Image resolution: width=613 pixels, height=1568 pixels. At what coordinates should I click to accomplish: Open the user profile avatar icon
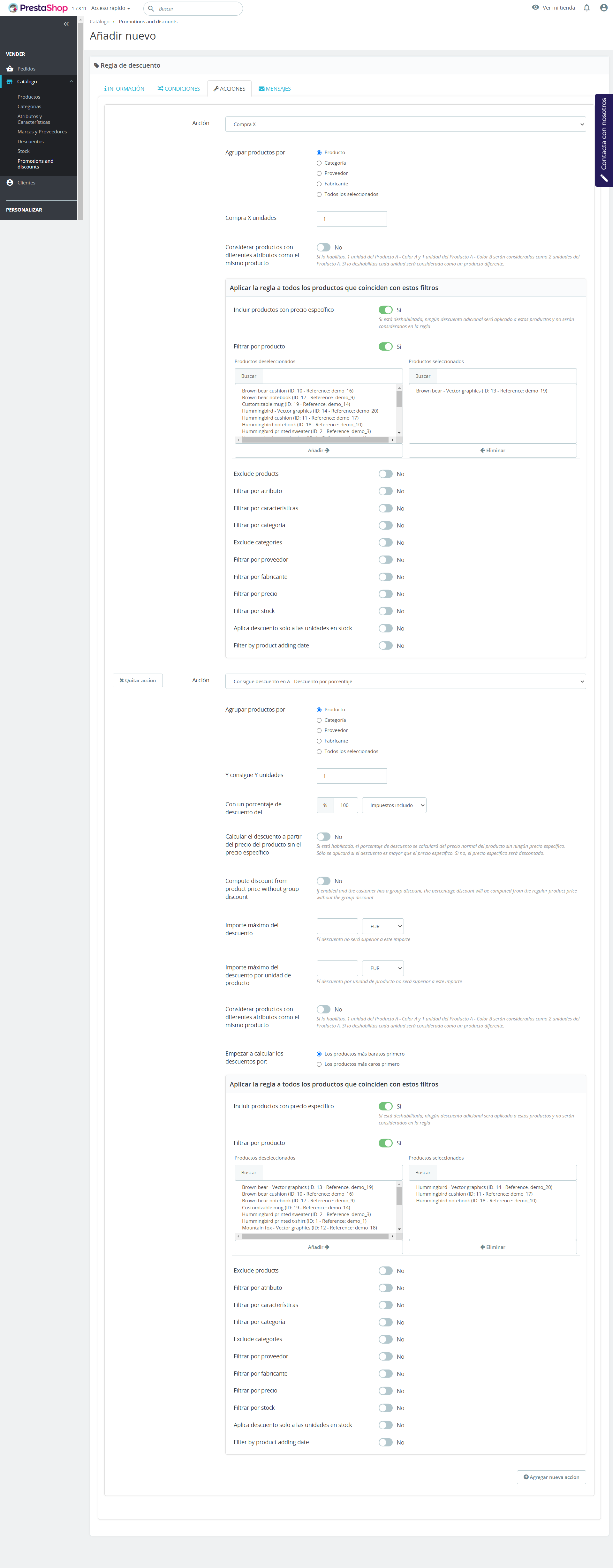point(603,8)
